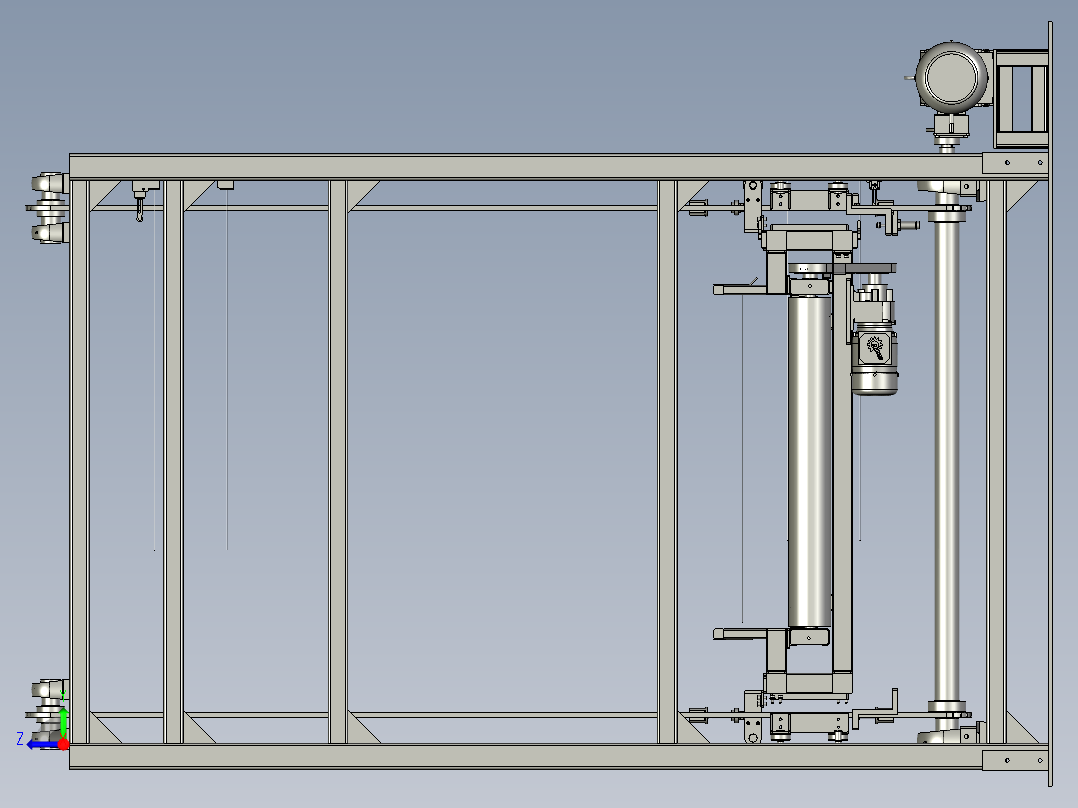The height and width of the screenshot is (808, 1078).
Task: Select the motor mounting box beside round motor
Action: pyautogui.click(x=1020, y=98)
